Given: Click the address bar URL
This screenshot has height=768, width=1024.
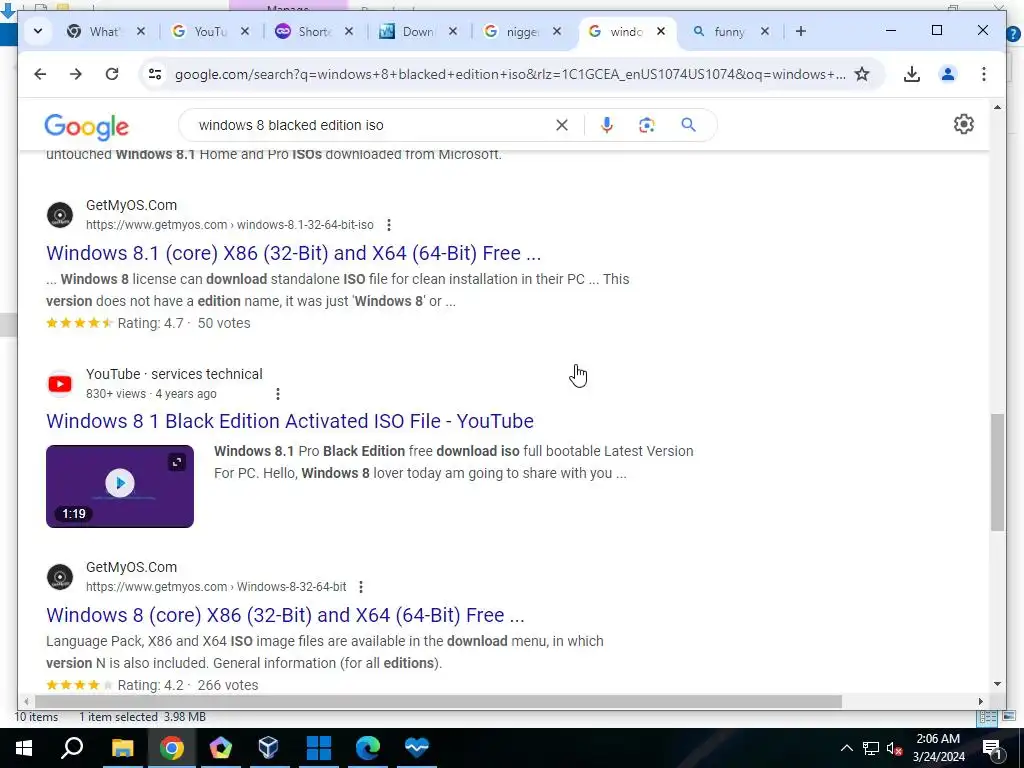Looking at the screenshot, I should click(x=509, y=74).
